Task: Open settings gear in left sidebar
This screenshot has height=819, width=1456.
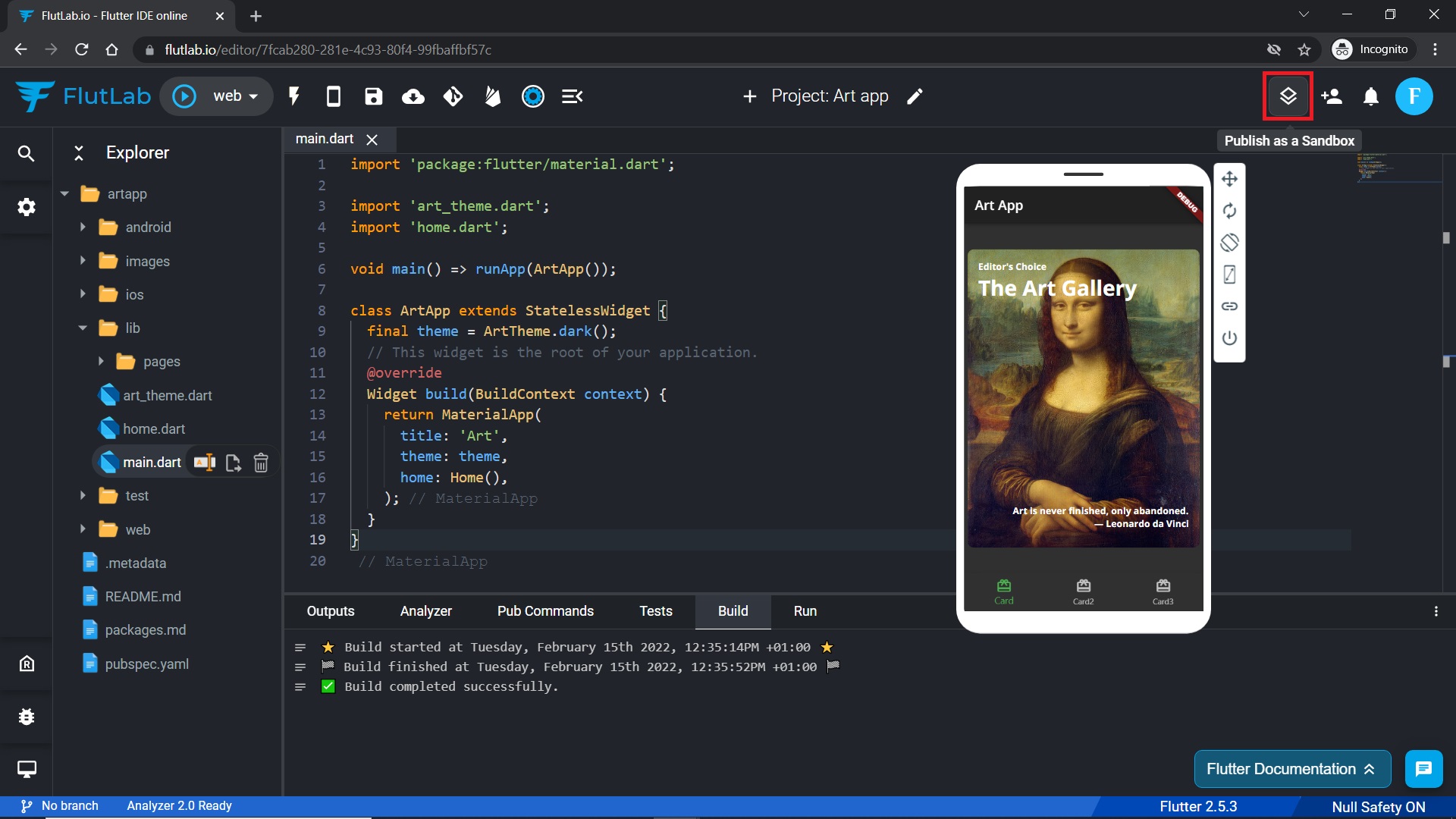Action: coord(27,207)
